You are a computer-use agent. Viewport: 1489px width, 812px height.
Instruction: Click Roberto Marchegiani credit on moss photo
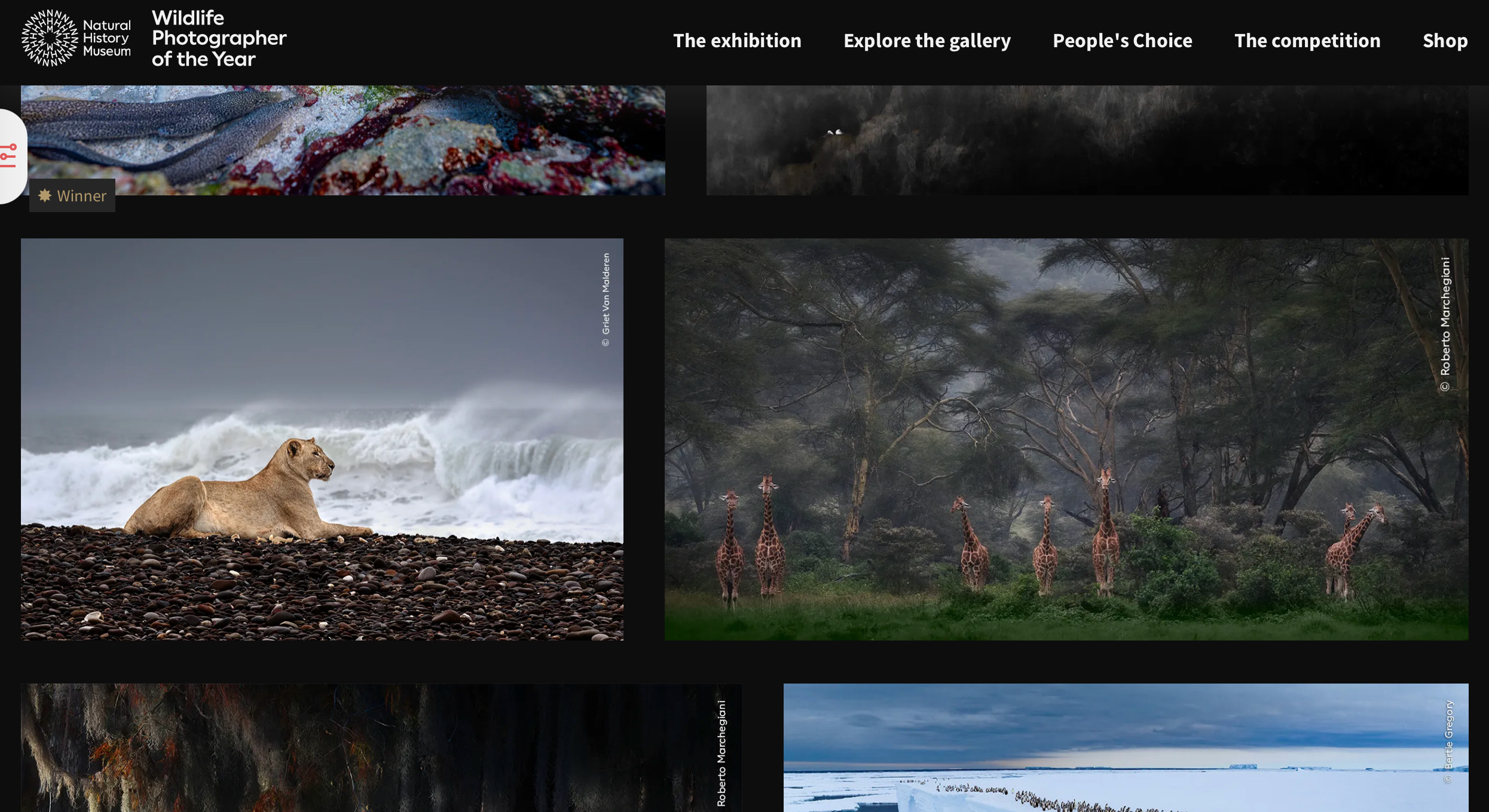[x=721, y=753]
